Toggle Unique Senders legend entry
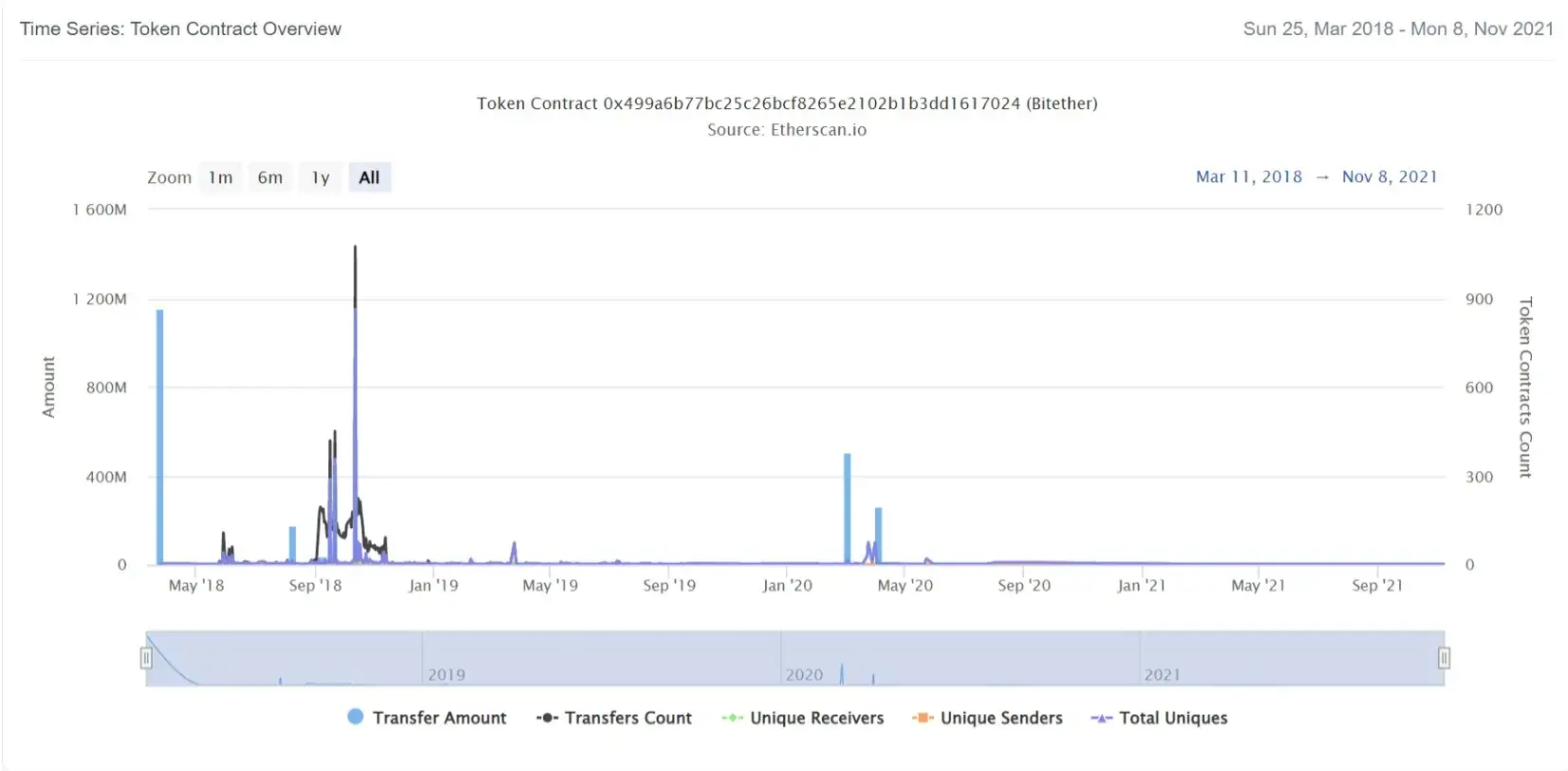Screen dimensions: 1568x771 [987, 718]
